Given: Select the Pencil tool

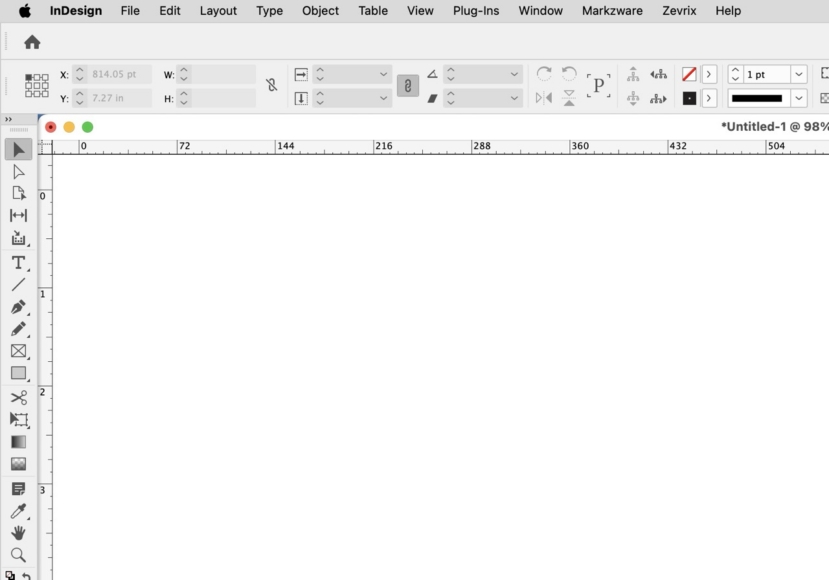Looking at the screenshot, I should pyautogui.click(x=19, y=329).
